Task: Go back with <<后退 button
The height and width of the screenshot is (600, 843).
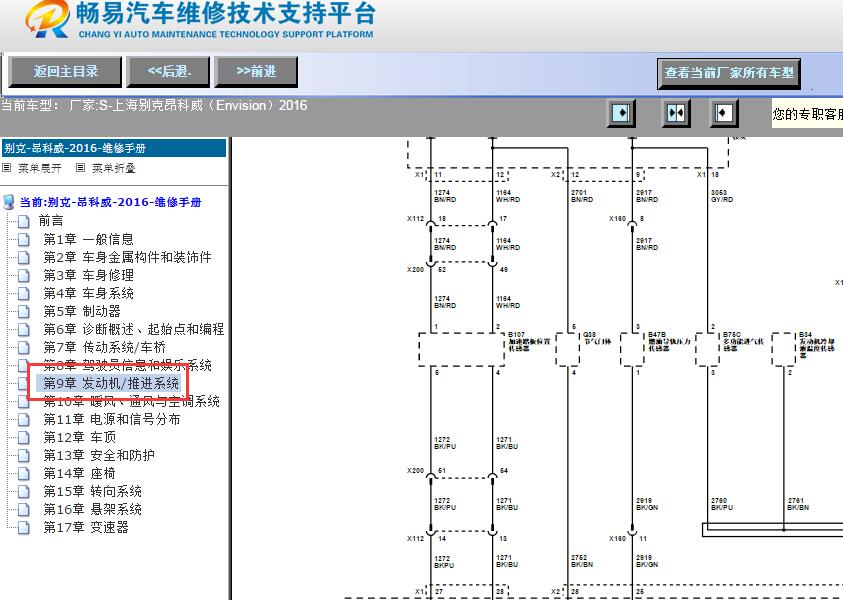Action: tap(168, 72)
